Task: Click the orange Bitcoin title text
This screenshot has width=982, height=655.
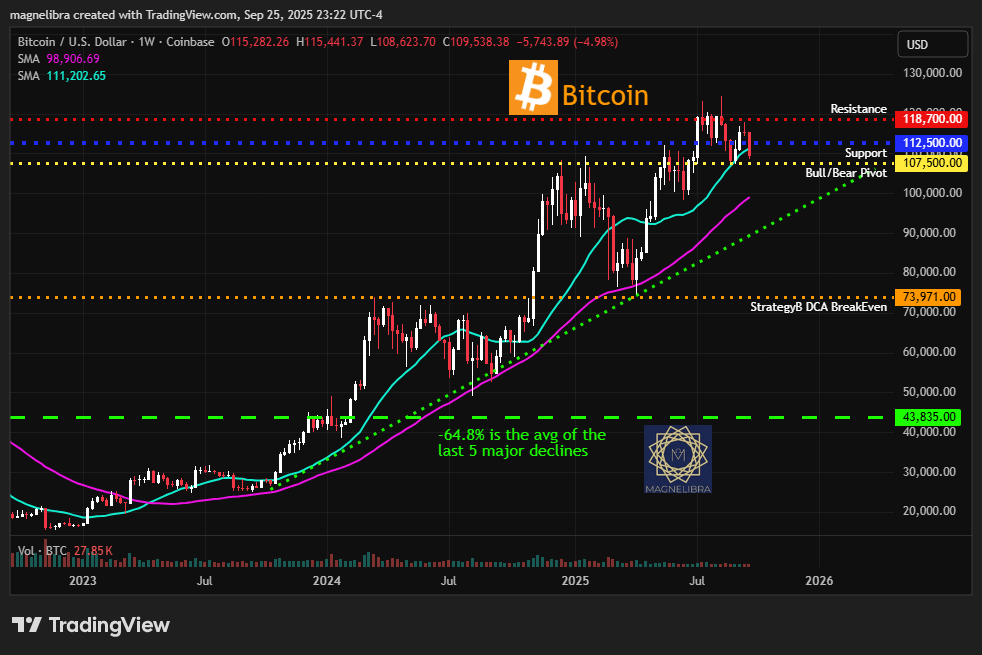Action: click(x=605, y=95)
